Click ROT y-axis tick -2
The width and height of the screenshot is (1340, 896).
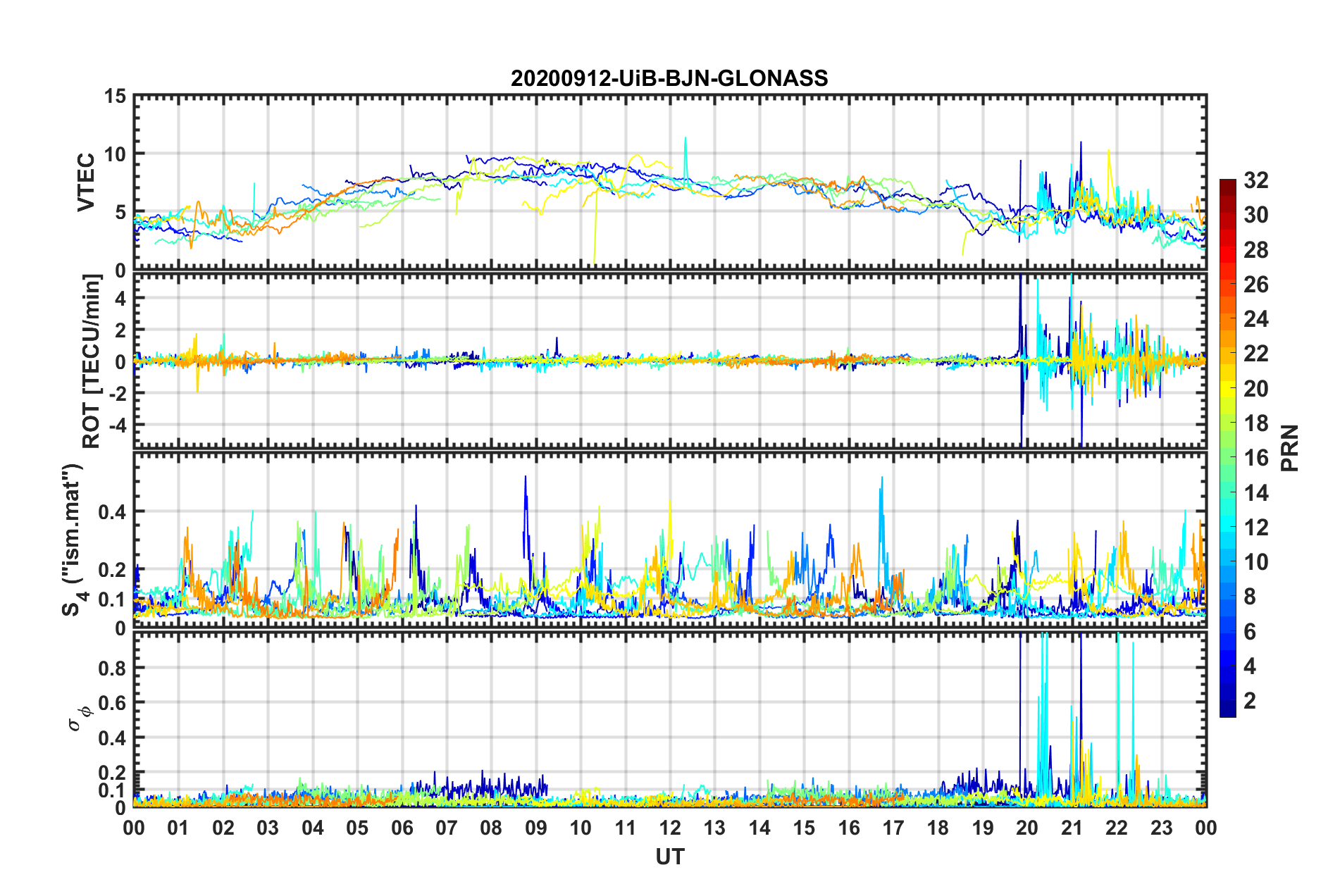tap(117, 393)
